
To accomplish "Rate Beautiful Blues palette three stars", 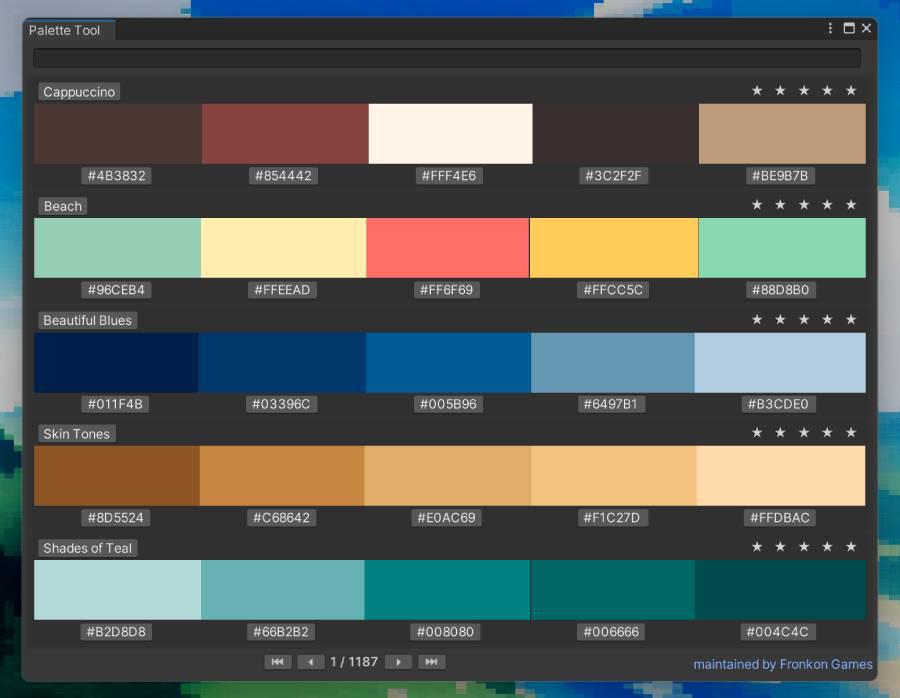I will [x=804, y=319].
